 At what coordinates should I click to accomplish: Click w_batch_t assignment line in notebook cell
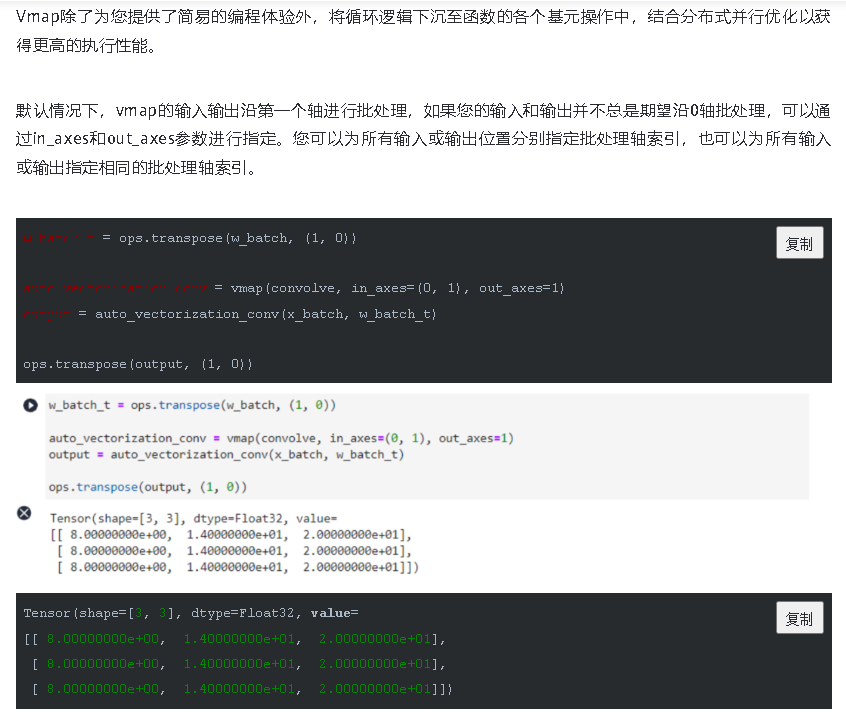(192, 406)
